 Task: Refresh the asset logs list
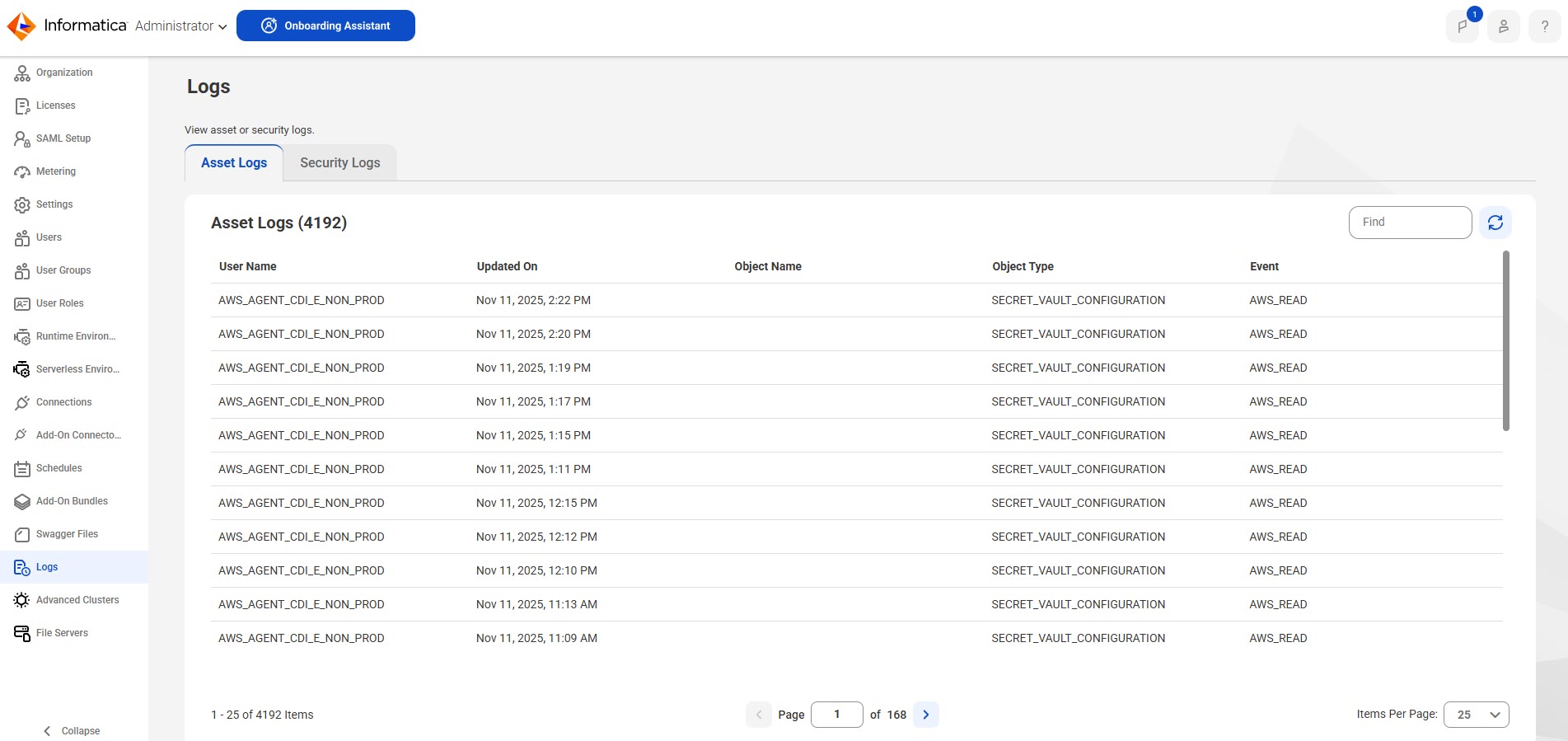point(1495,223)
